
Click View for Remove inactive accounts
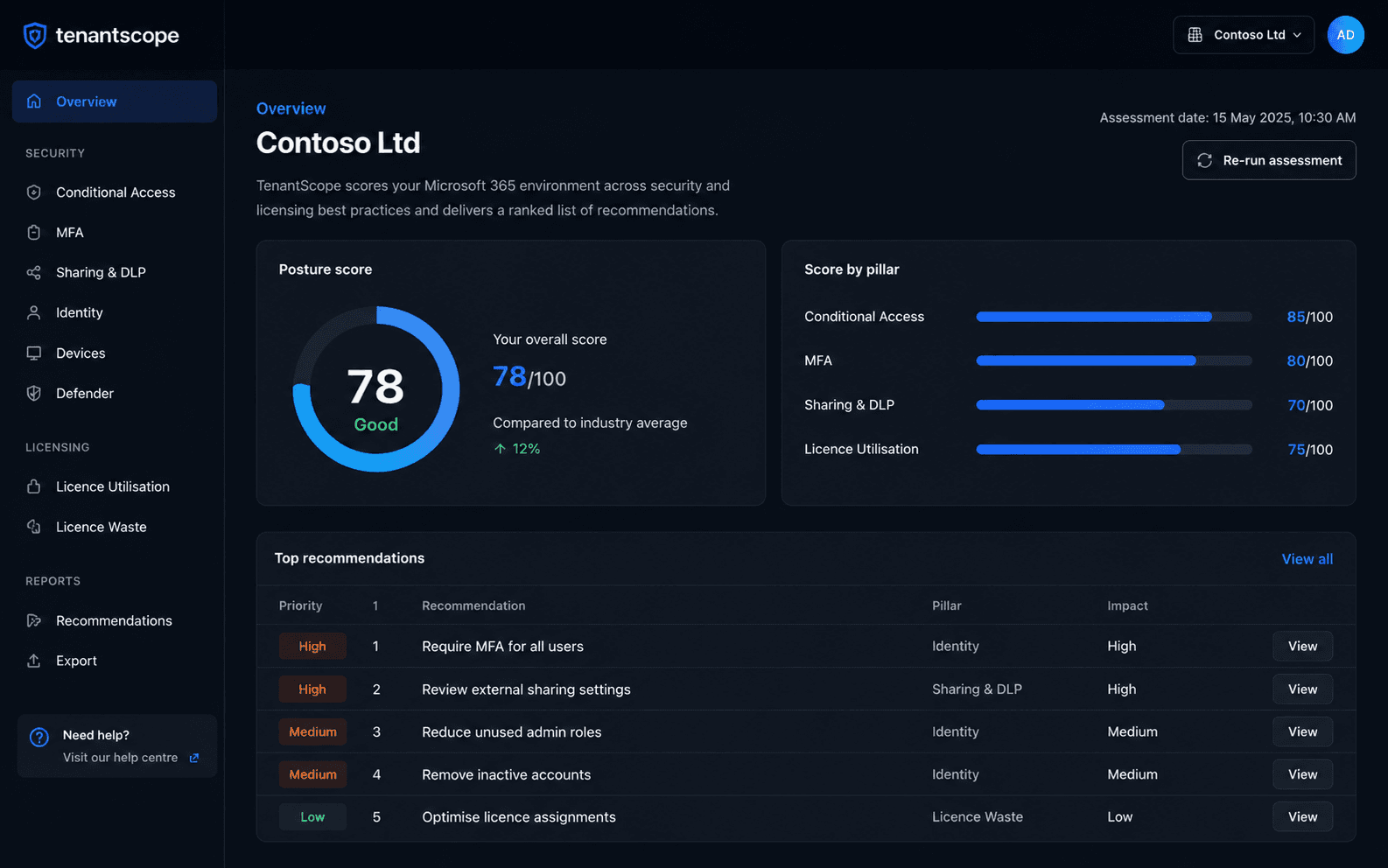(x=1302, y=774)
